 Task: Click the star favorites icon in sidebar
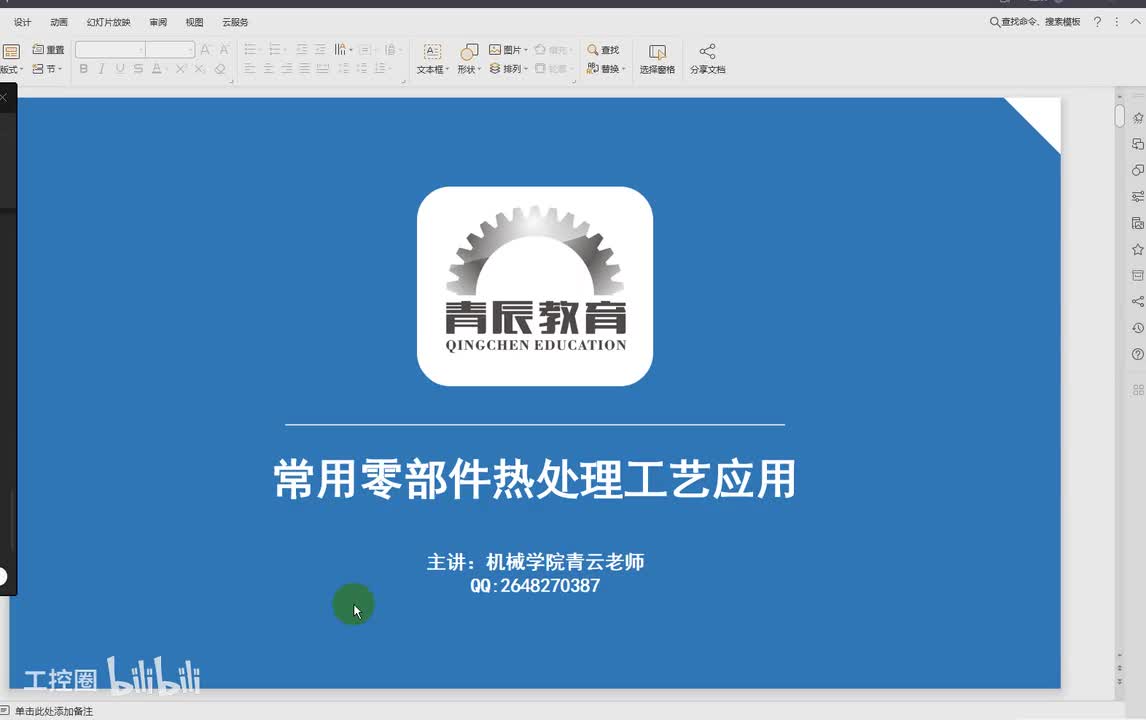[1137, 249]
